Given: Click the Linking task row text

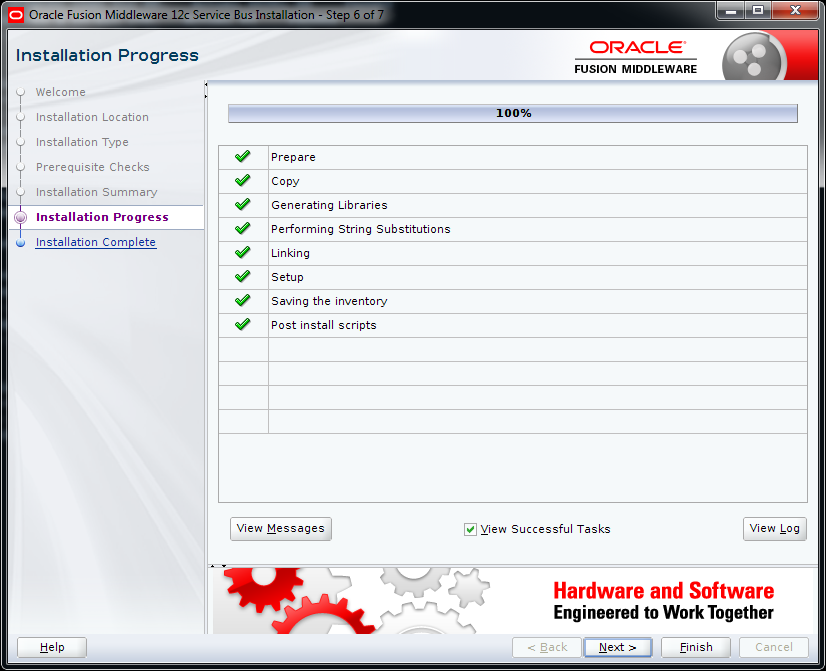Looking at the screenshot, I should pyautogui.click(x=290, y=253).
